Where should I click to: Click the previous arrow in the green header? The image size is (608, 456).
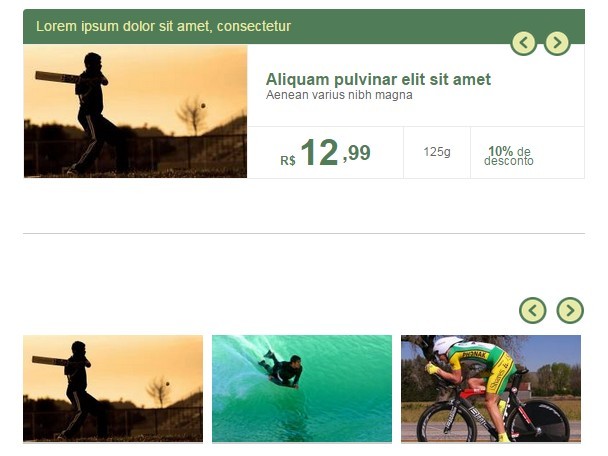[523, 43]
